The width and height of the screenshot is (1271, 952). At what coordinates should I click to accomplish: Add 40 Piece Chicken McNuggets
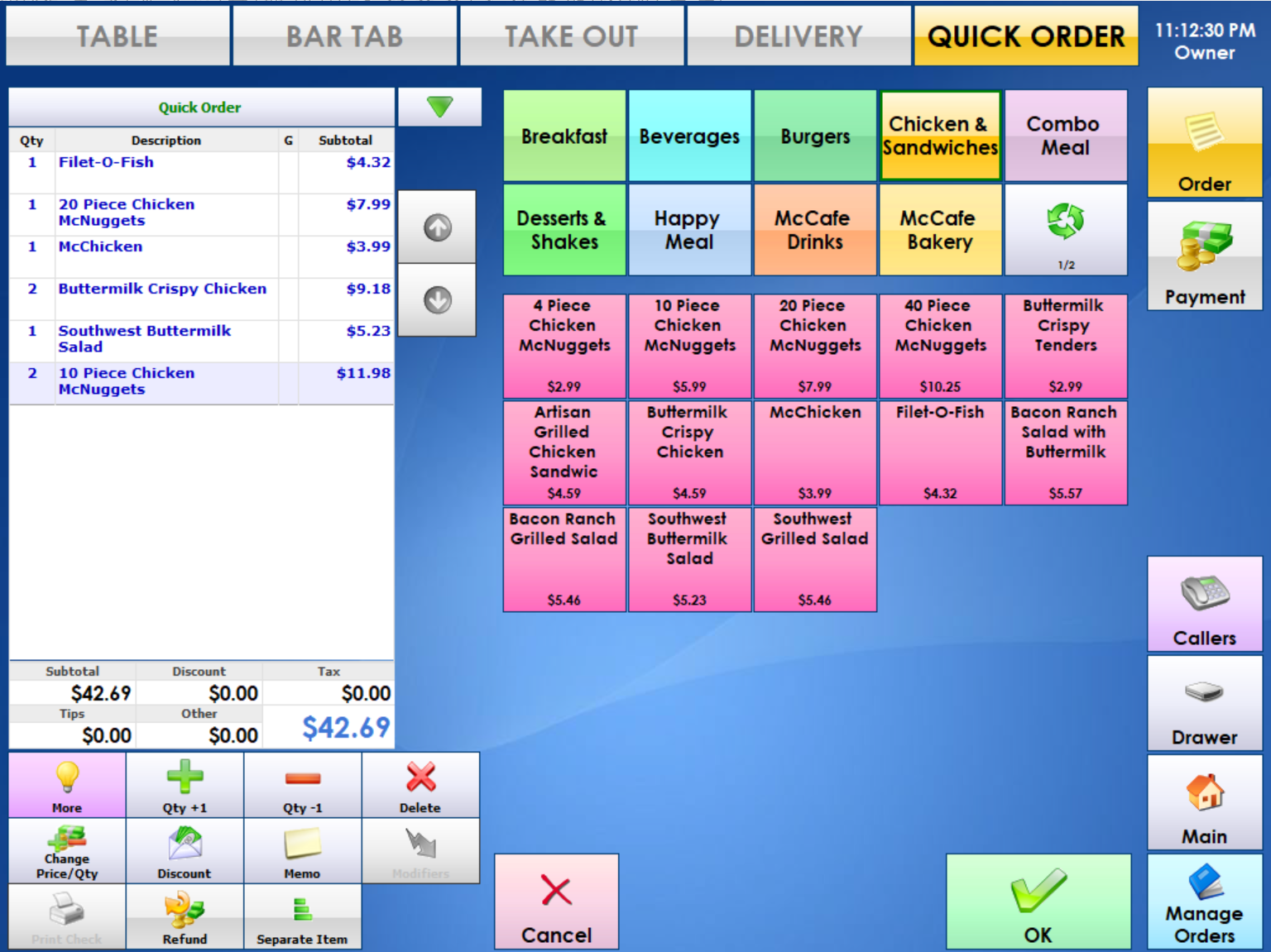click(940, 347)
